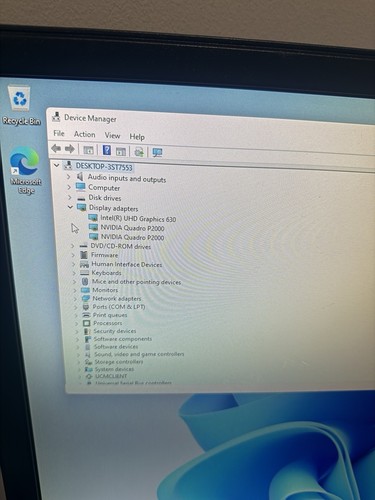
Task: Expand Ports (COM & LPT)
Action: 76,307
